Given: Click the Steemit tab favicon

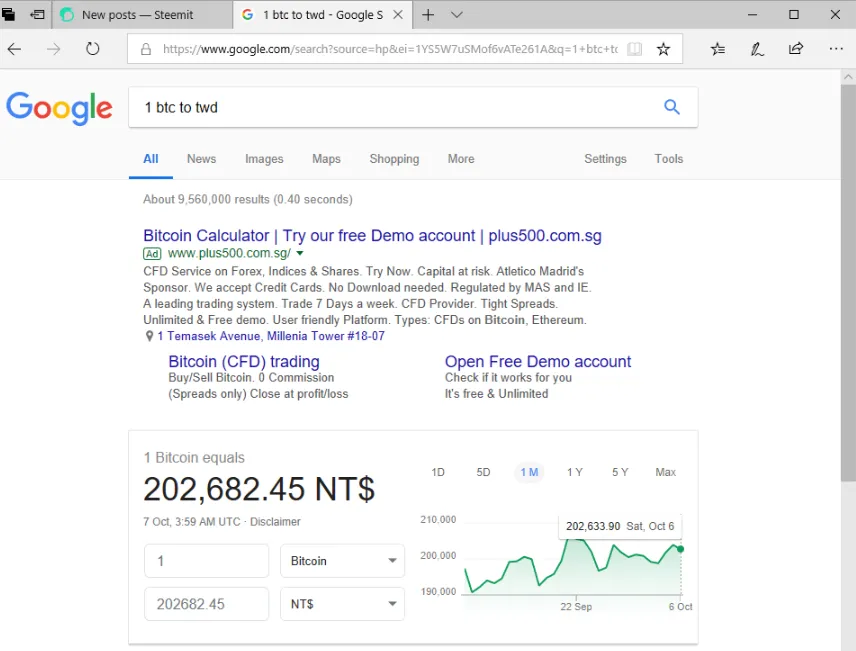Looking at the screenshot, I should [67, 15].
